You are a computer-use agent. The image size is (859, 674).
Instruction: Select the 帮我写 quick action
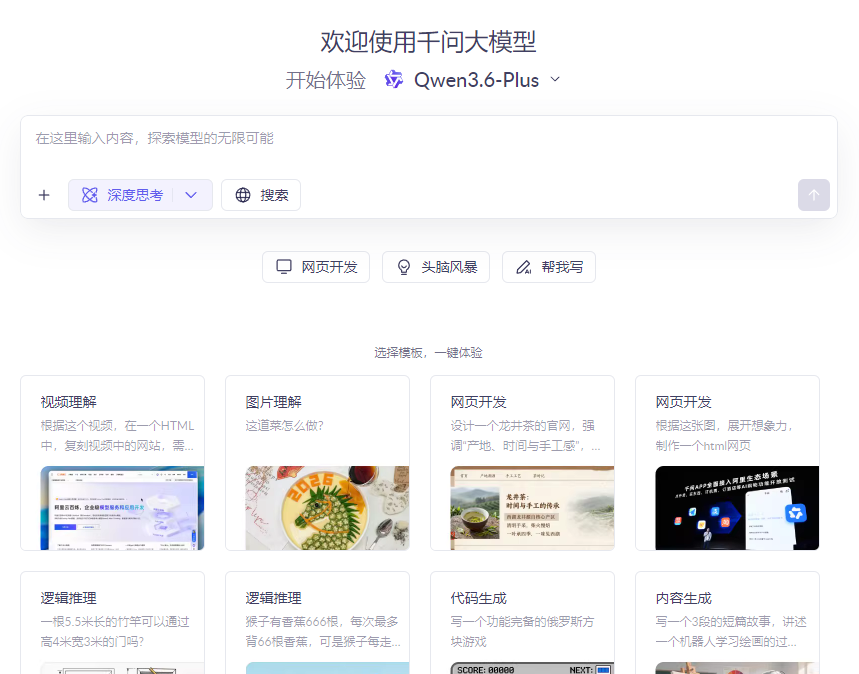click(x=549, y=267)
